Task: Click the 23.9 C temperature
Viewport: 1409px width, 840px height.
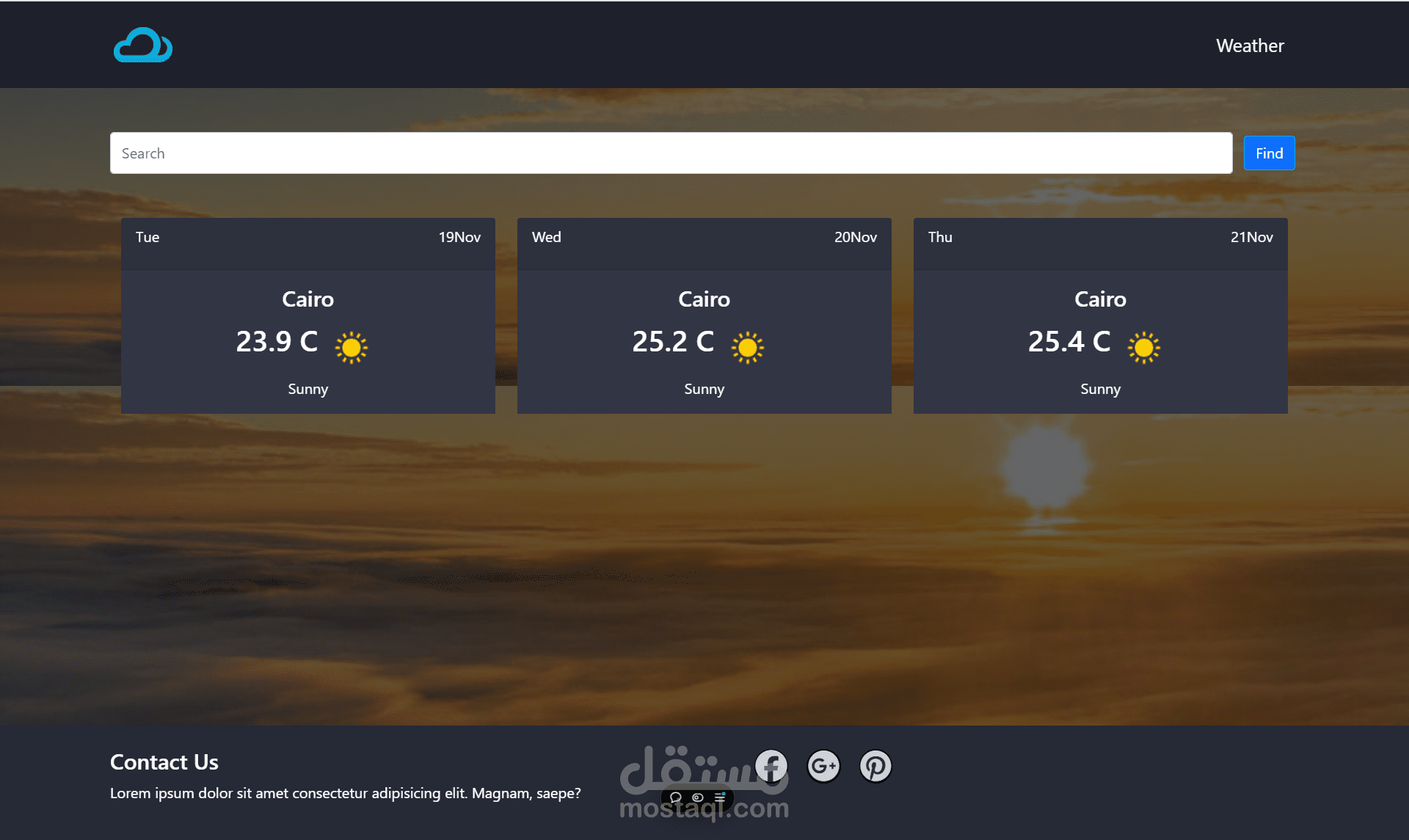Action: [277, 342]
